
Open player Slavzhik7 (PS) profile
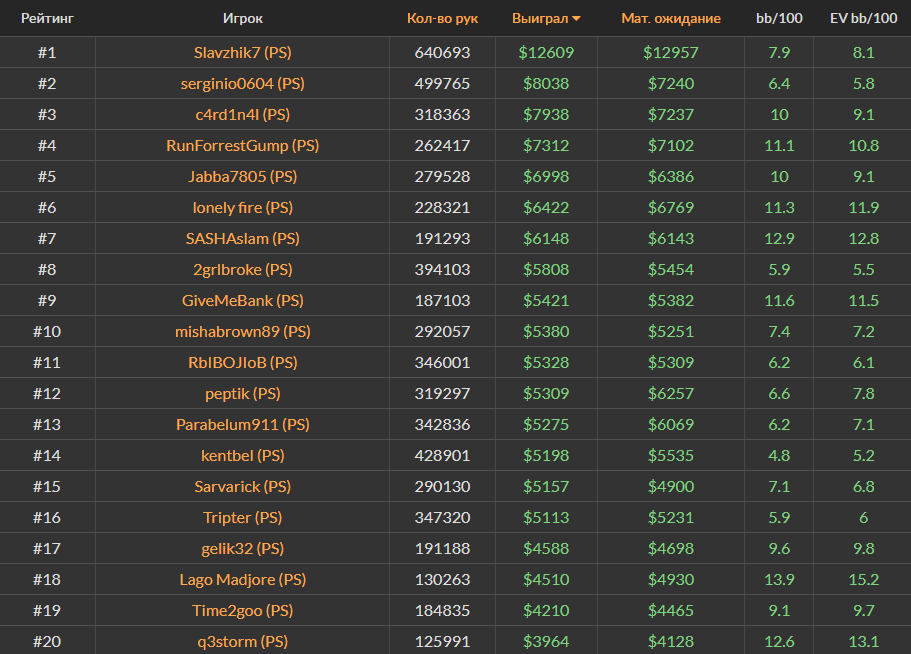pos(243,53)
